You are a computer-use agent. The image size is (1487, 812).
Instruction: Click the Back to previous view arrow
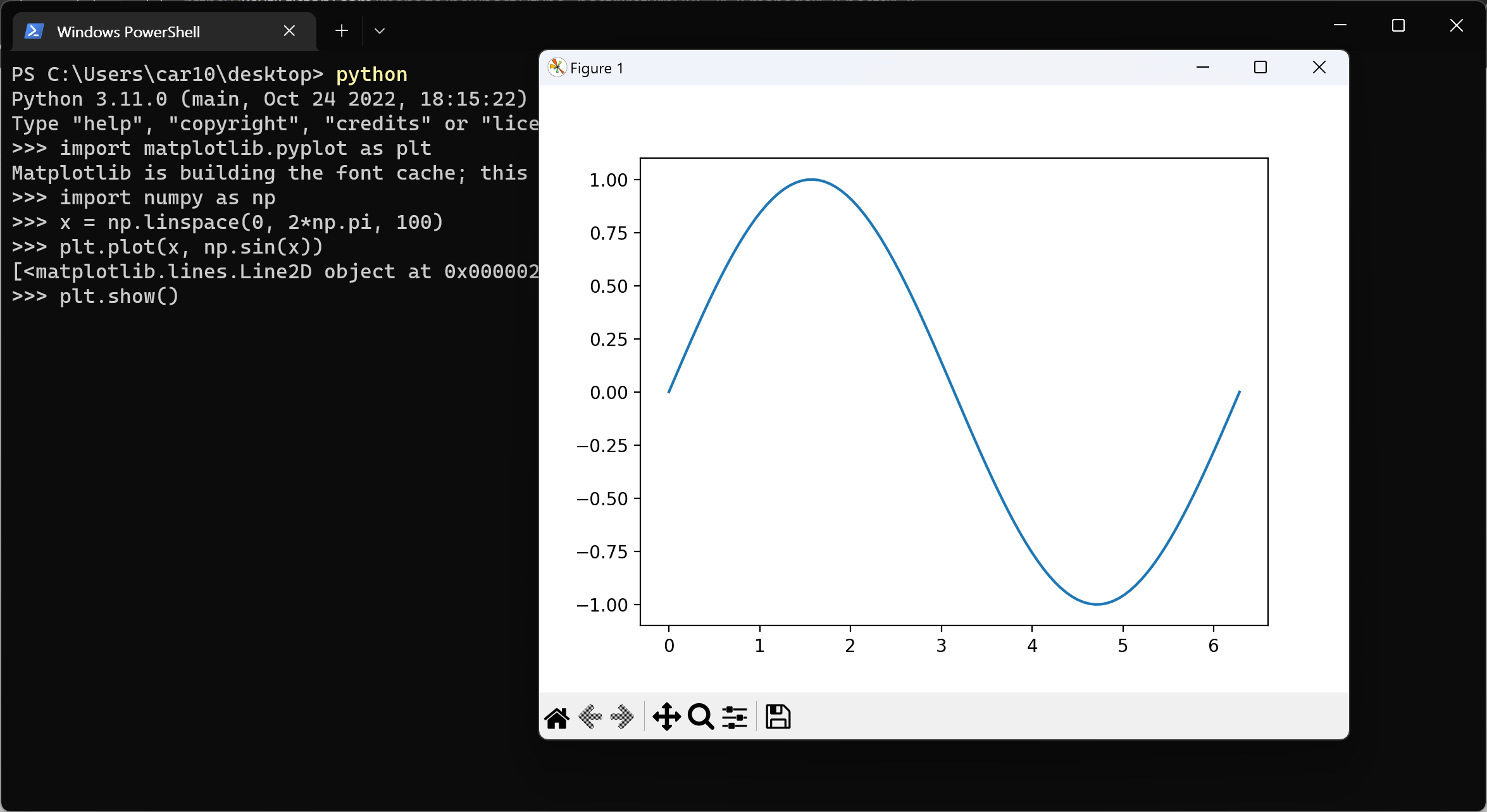pos(590,717)
